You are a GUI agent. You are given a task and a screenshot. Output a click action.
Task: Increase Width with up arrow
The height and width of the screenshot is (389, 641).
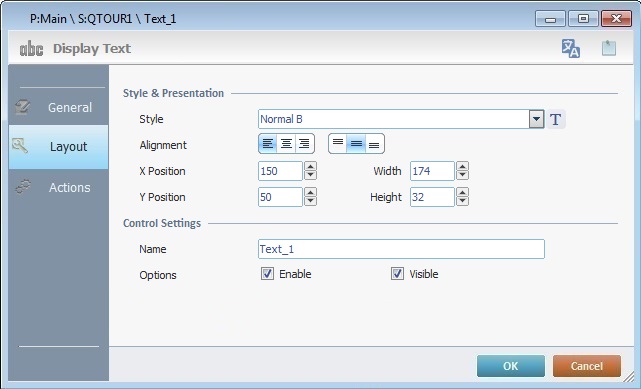(x=462, y=166)
